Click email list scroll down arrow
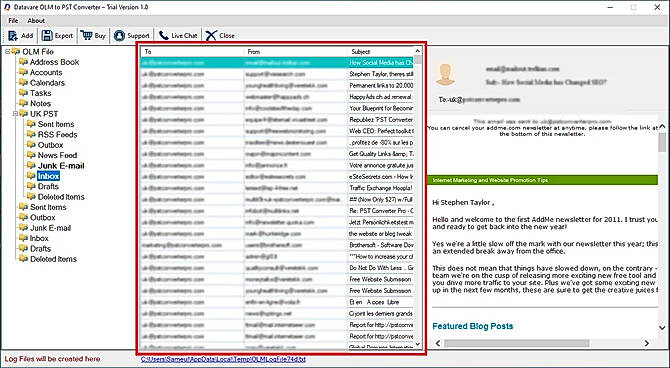The image size is (670, 368). pos(417,344)
